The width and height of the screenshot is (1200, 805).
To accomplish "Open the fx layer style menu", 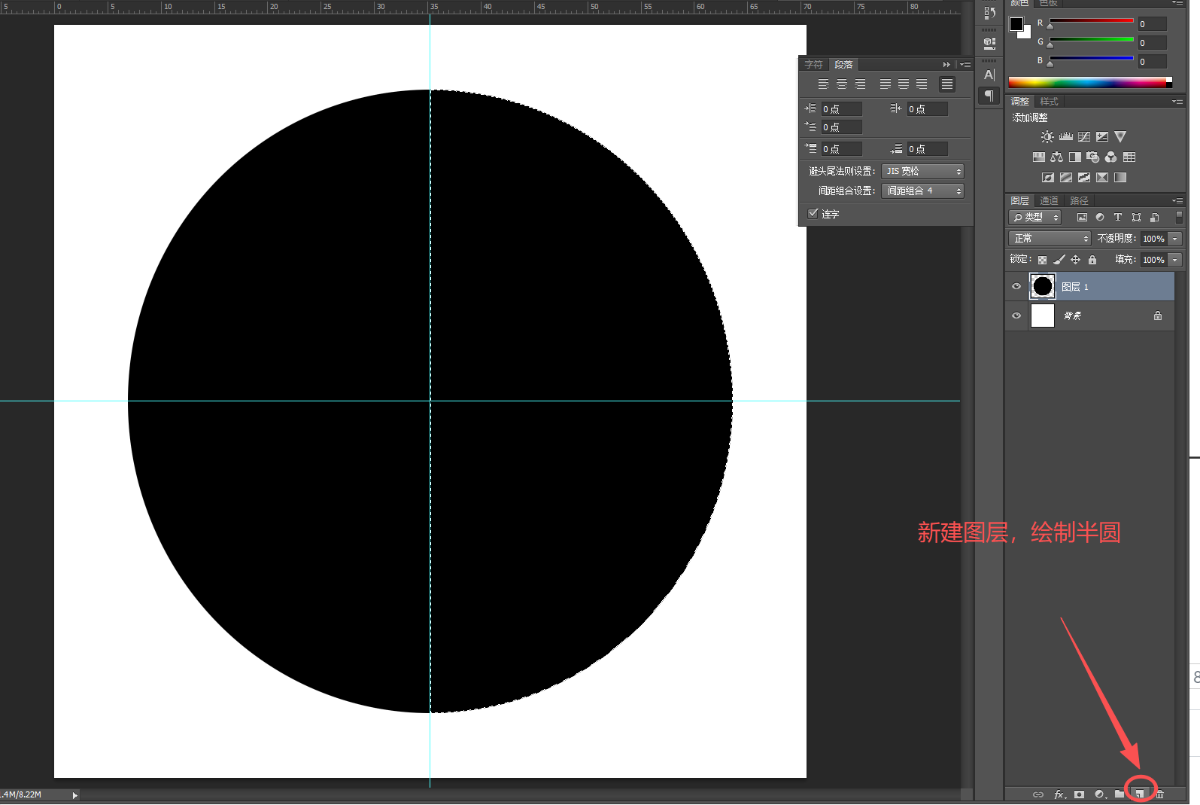I will [x=1058, y=794].
